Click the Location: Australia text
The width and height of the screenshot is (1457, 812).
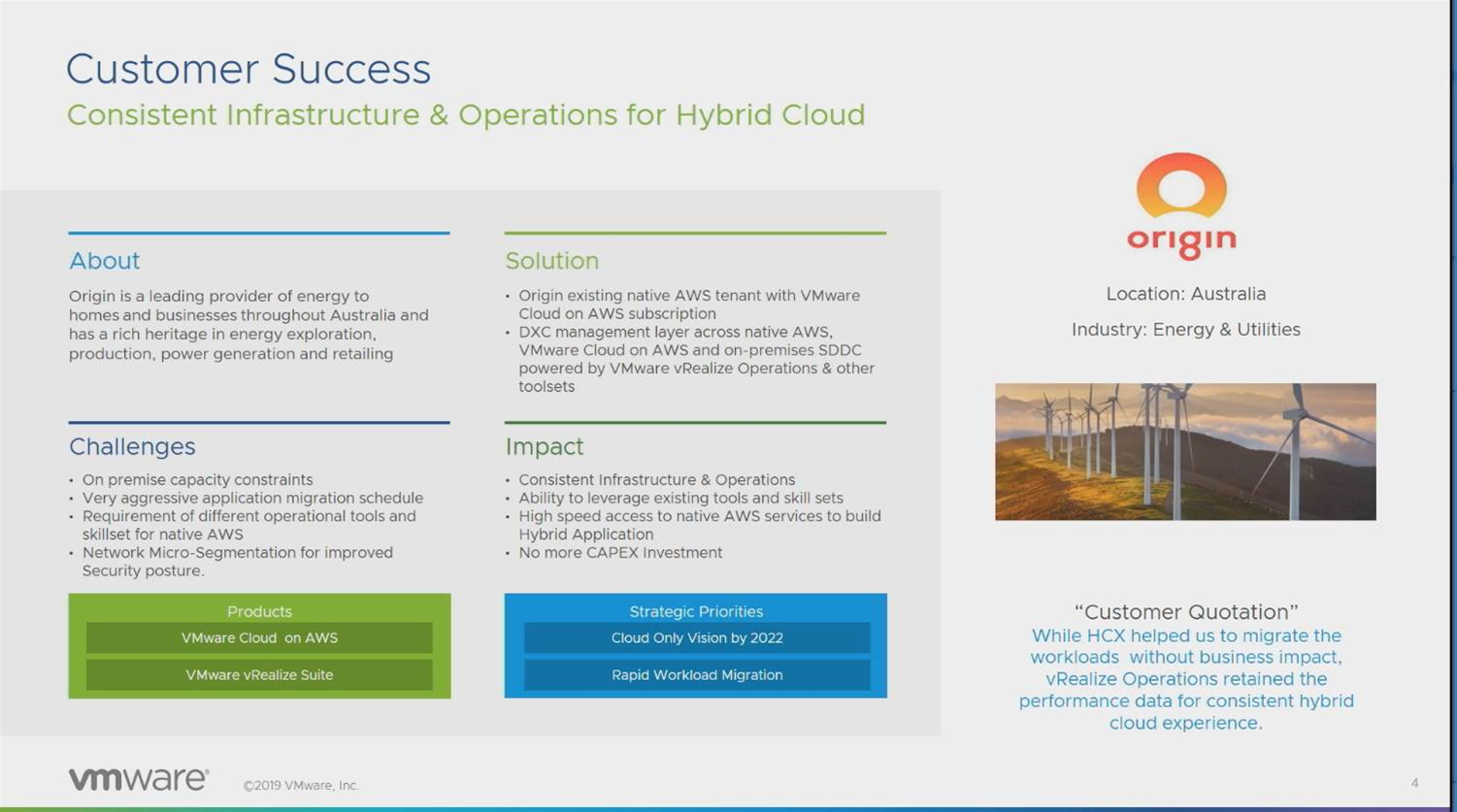1185,294
